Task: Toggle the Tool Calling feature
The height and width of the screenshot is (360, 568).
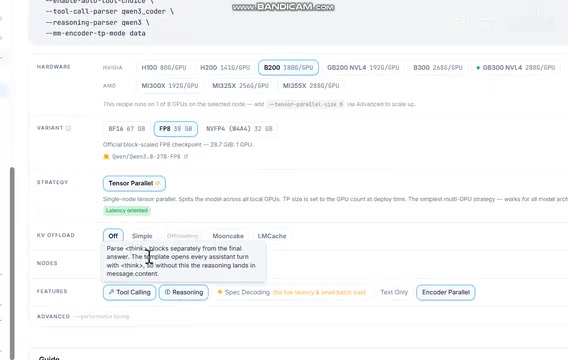Action: pos(129,292)
